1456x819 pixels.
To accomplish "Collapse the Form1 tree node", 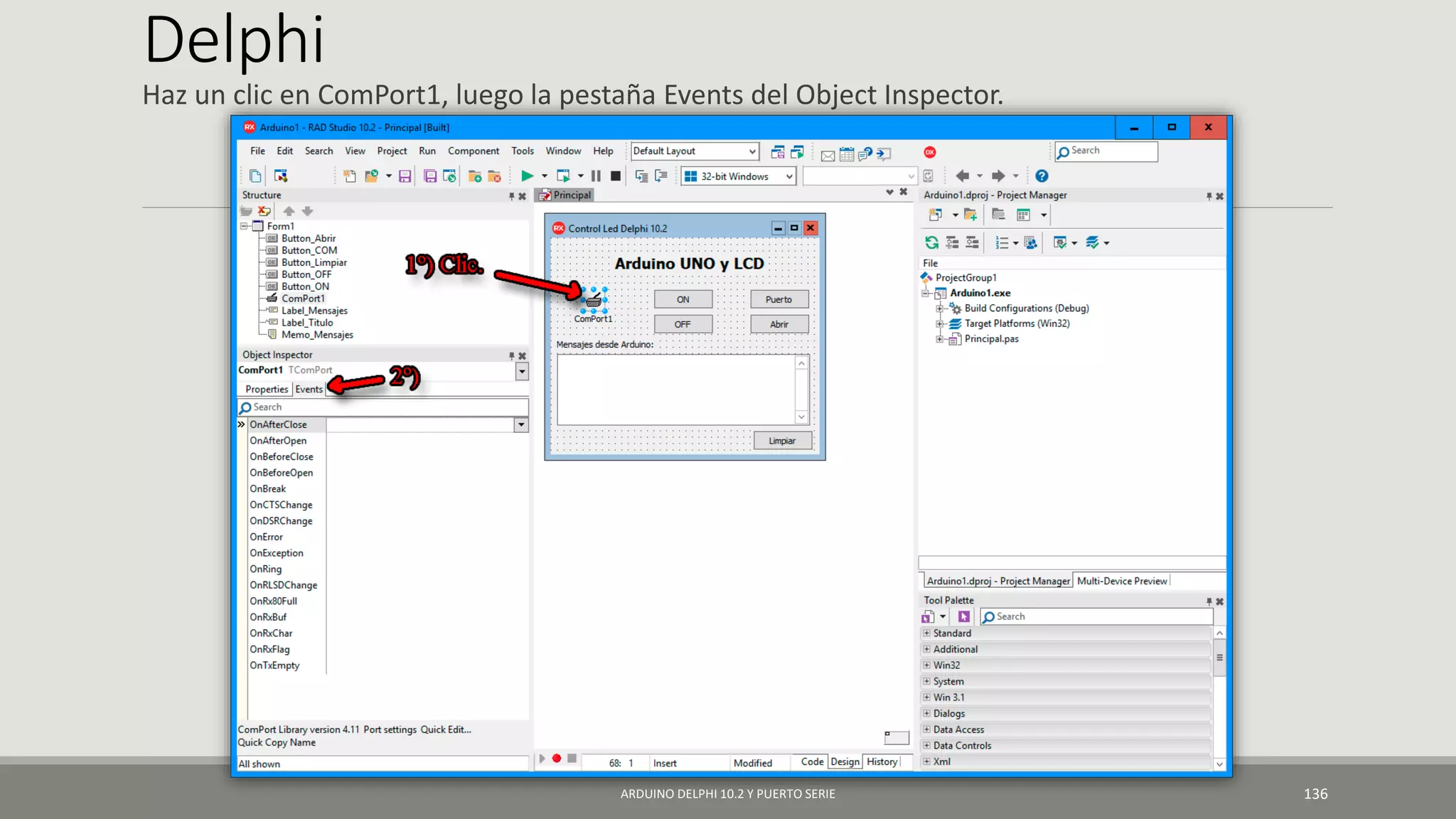I will [244, 226].
